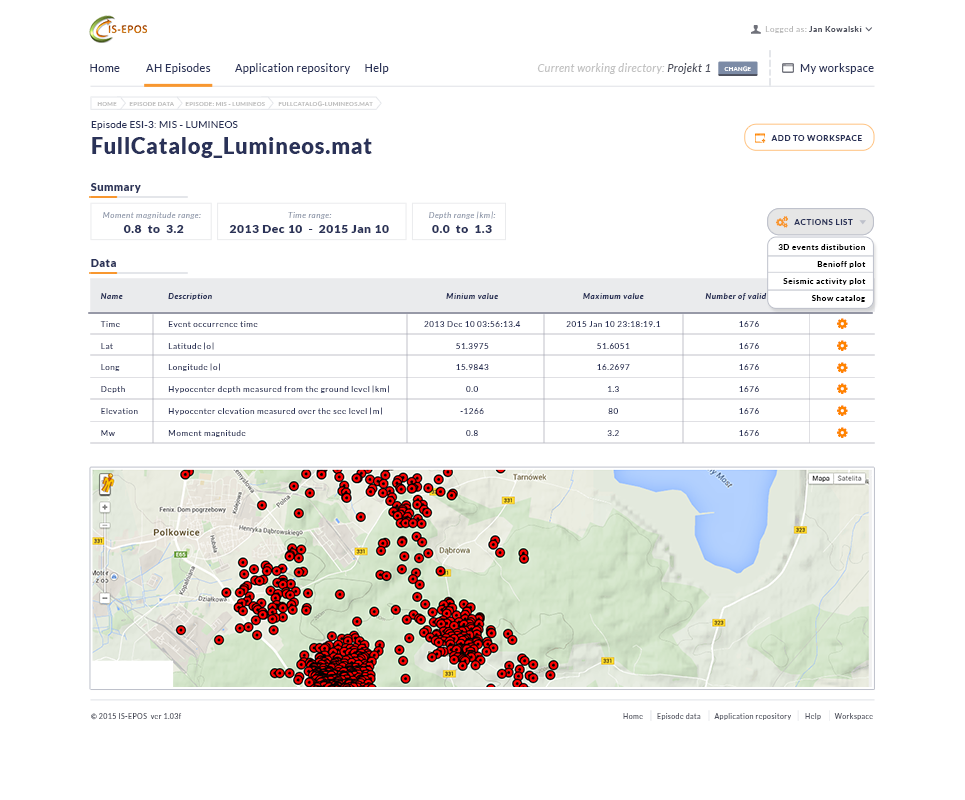
Task: Open actions gear for the Depth row
Action: (x=842, y=389)
